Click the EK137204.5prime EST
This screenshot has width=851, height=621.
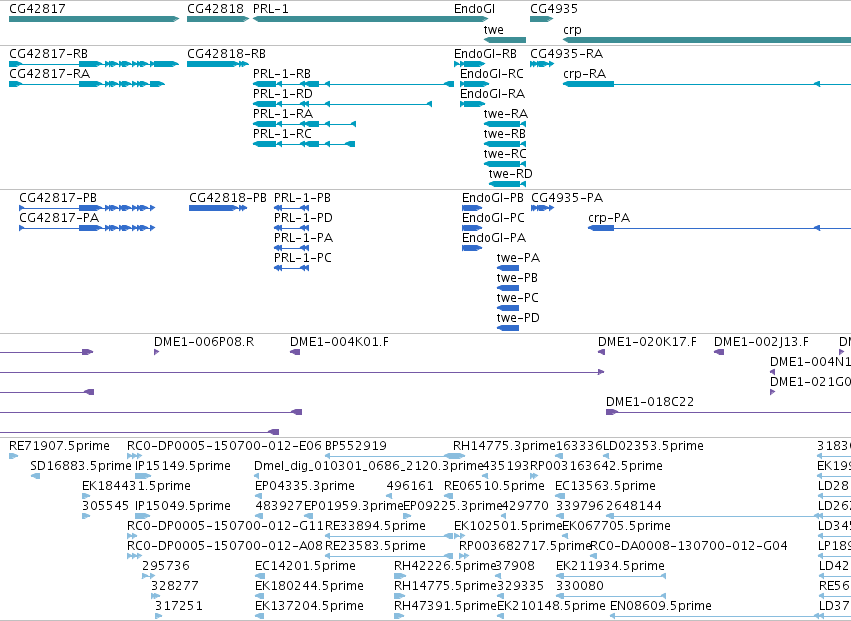tap(259, 617)
